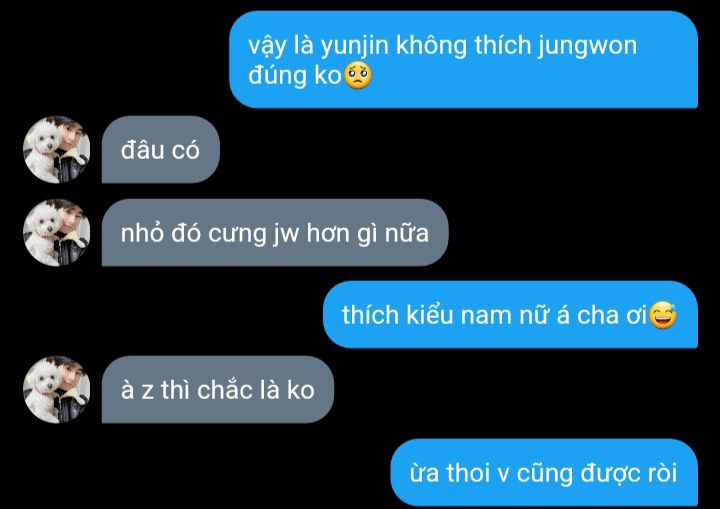Click the word "chắc" in the gray message
This screenshot has width=720, height=509.
[x=225, y=390]
